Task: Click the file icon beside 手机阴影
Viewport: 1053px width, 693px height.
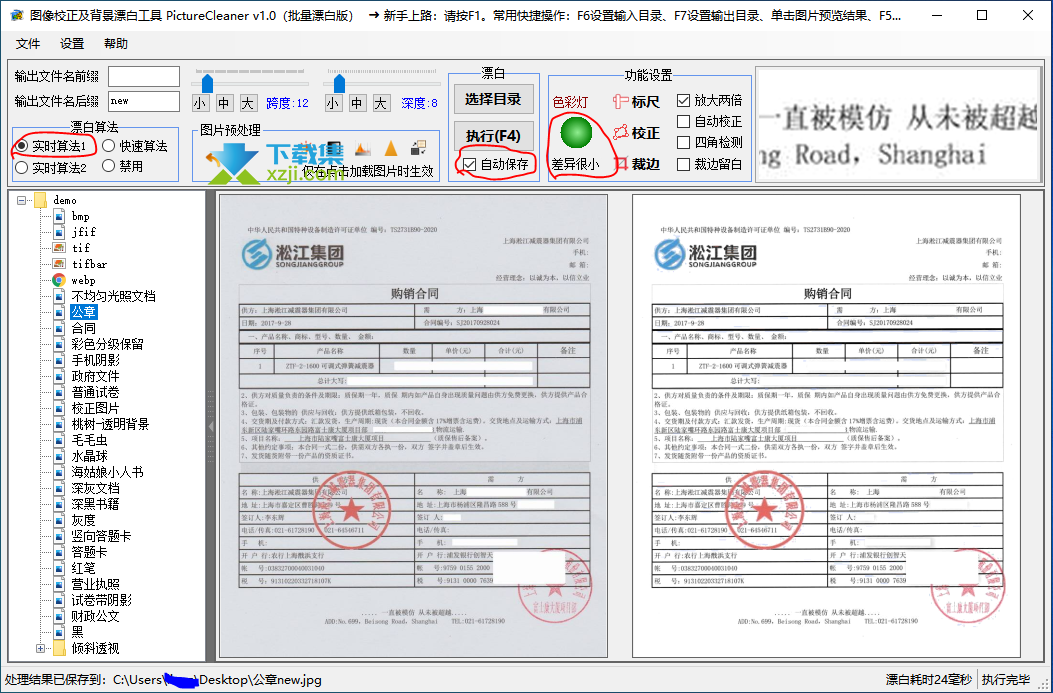Action: click(x=59, y=361)
